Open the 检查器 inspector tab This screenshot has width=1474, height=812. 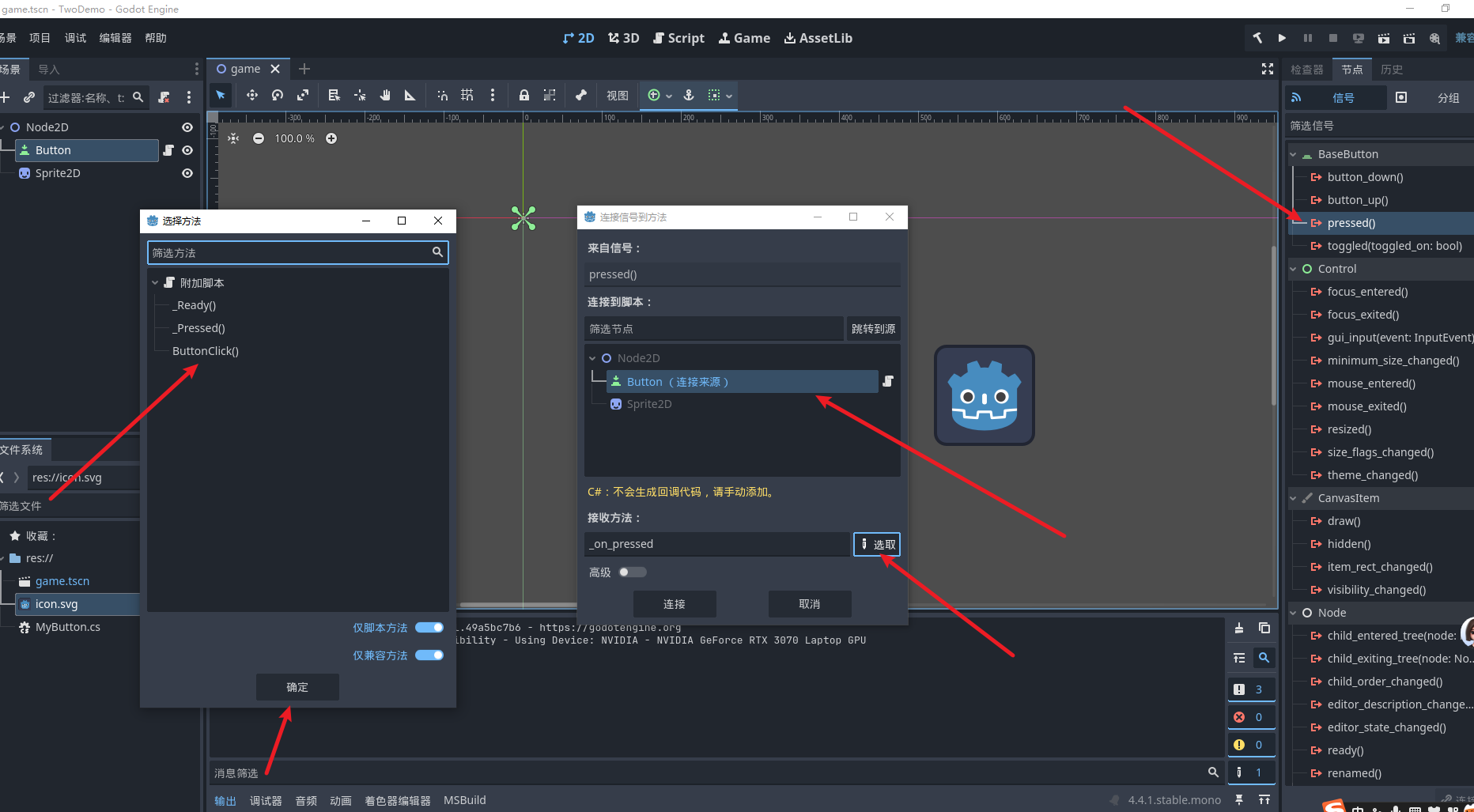(1306, 70)
